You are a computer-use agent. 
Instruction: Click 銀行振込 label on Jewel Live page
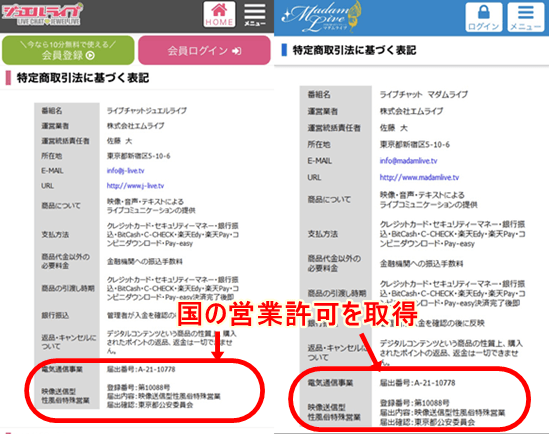pos(55,315)
